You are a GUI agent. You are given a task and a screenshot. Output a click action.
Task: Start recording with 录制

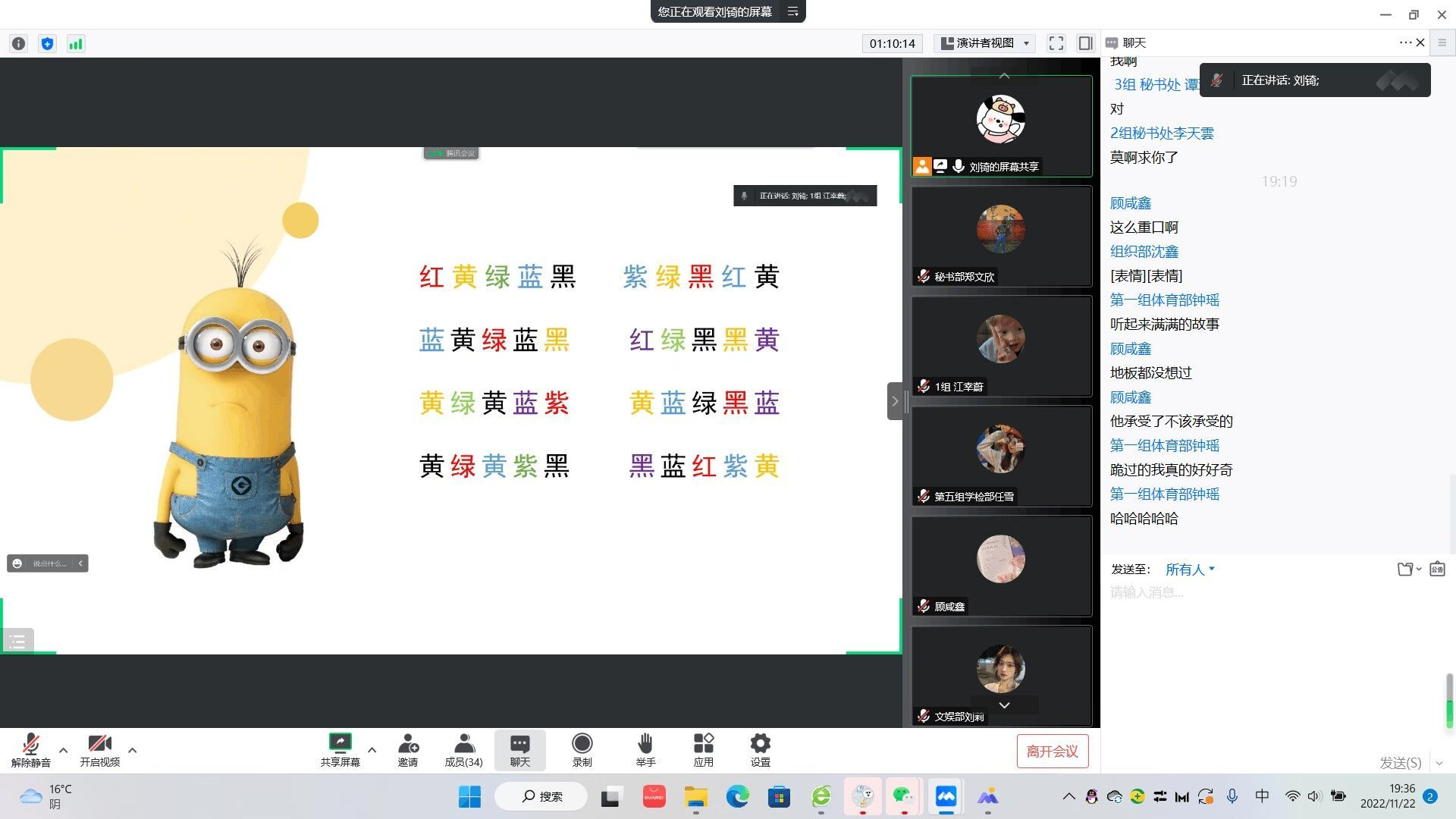[582, 750]
